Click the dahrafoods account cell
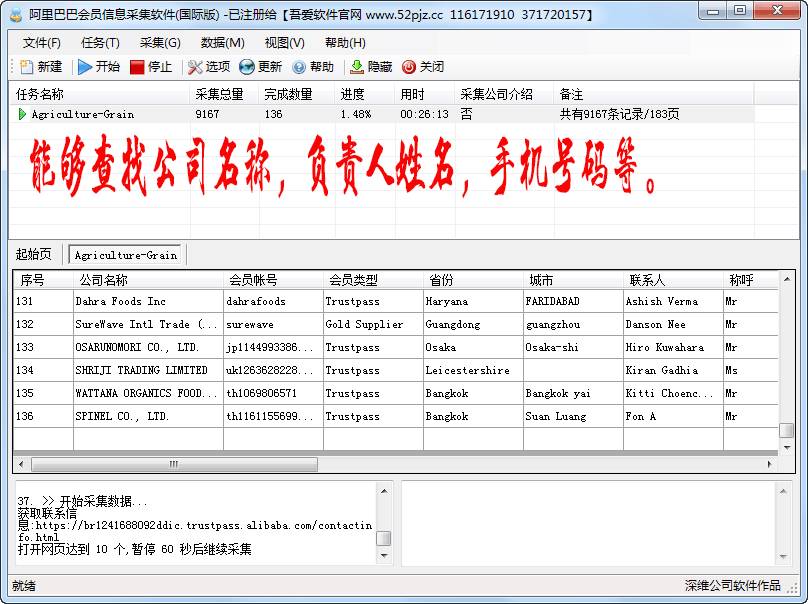Screen dimensions: 808x604 pos(273,301)
